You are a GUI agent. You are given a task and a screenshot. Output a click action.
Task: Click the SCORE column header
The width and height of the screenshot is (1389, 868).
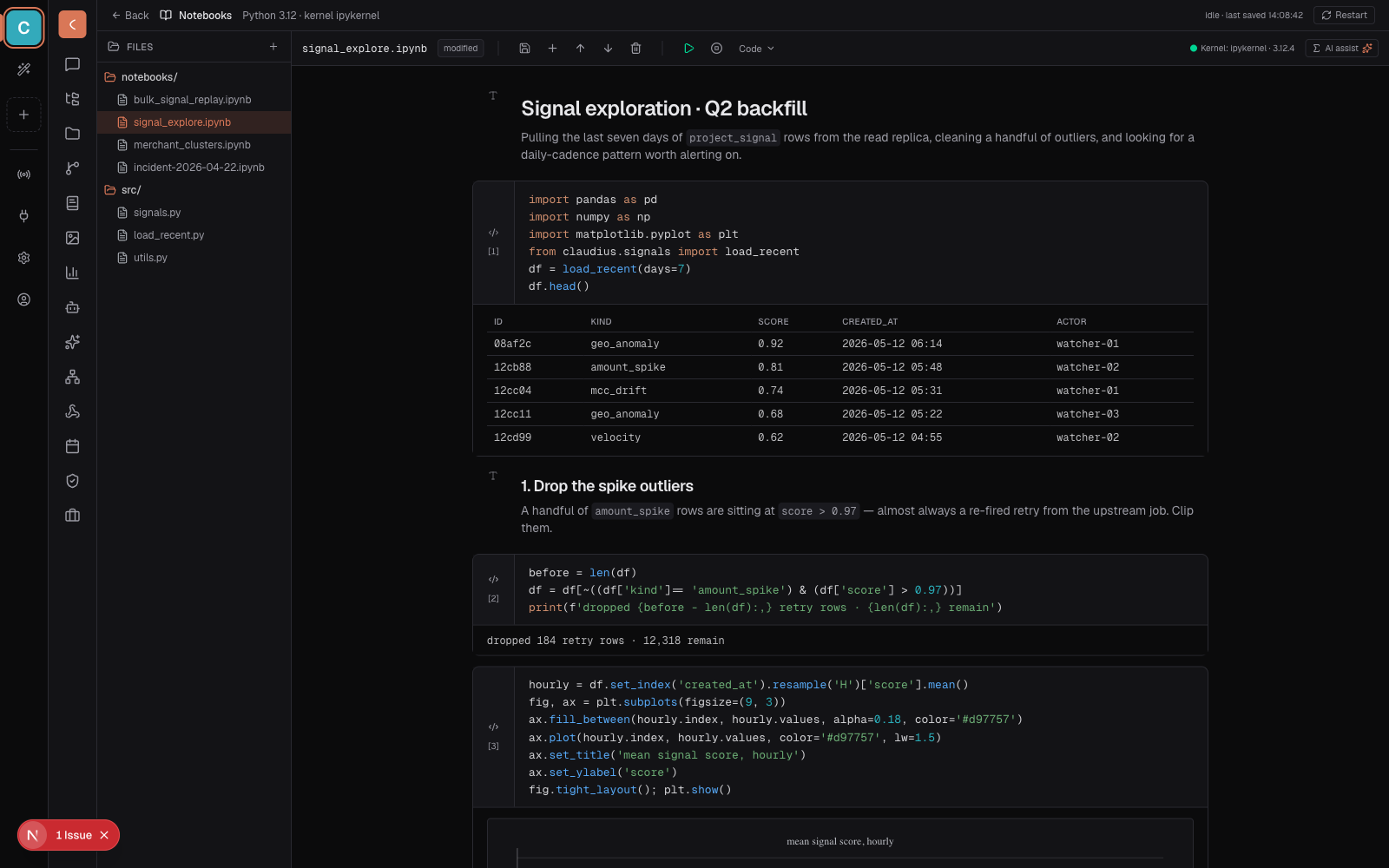click(773, 321)
